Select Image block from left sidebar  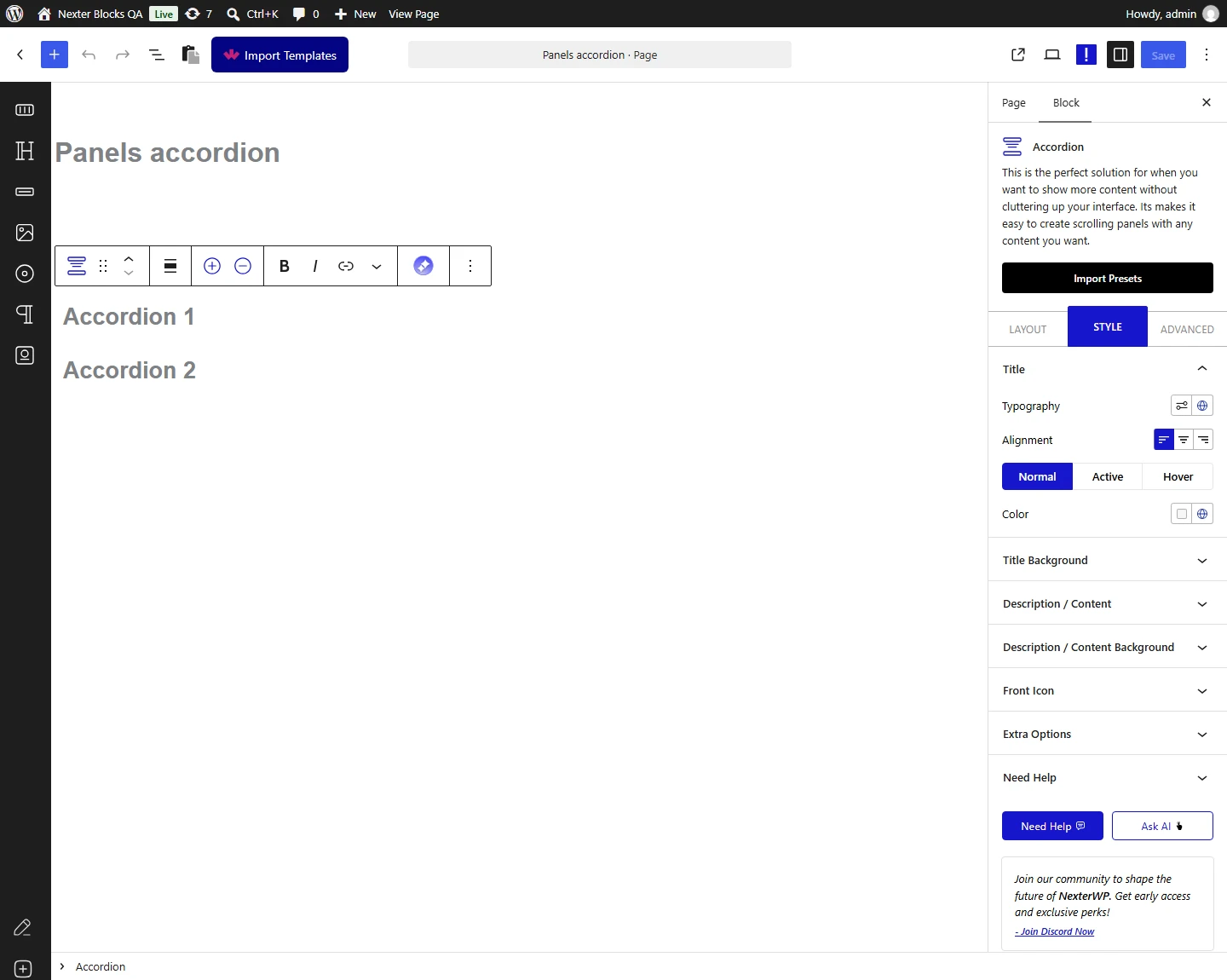coord(25,233)
